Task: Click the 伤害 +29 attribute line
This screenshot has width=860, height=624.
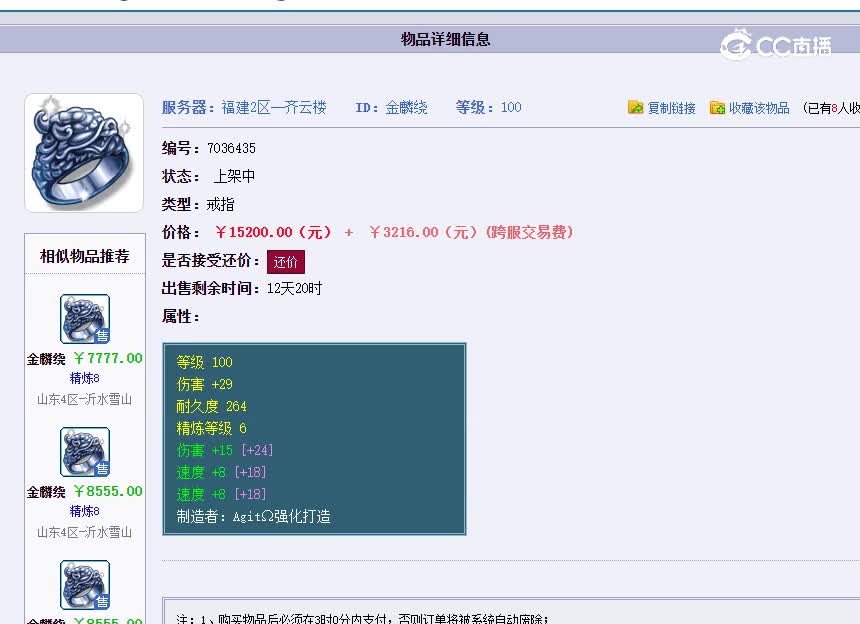Action: point(204,384)
